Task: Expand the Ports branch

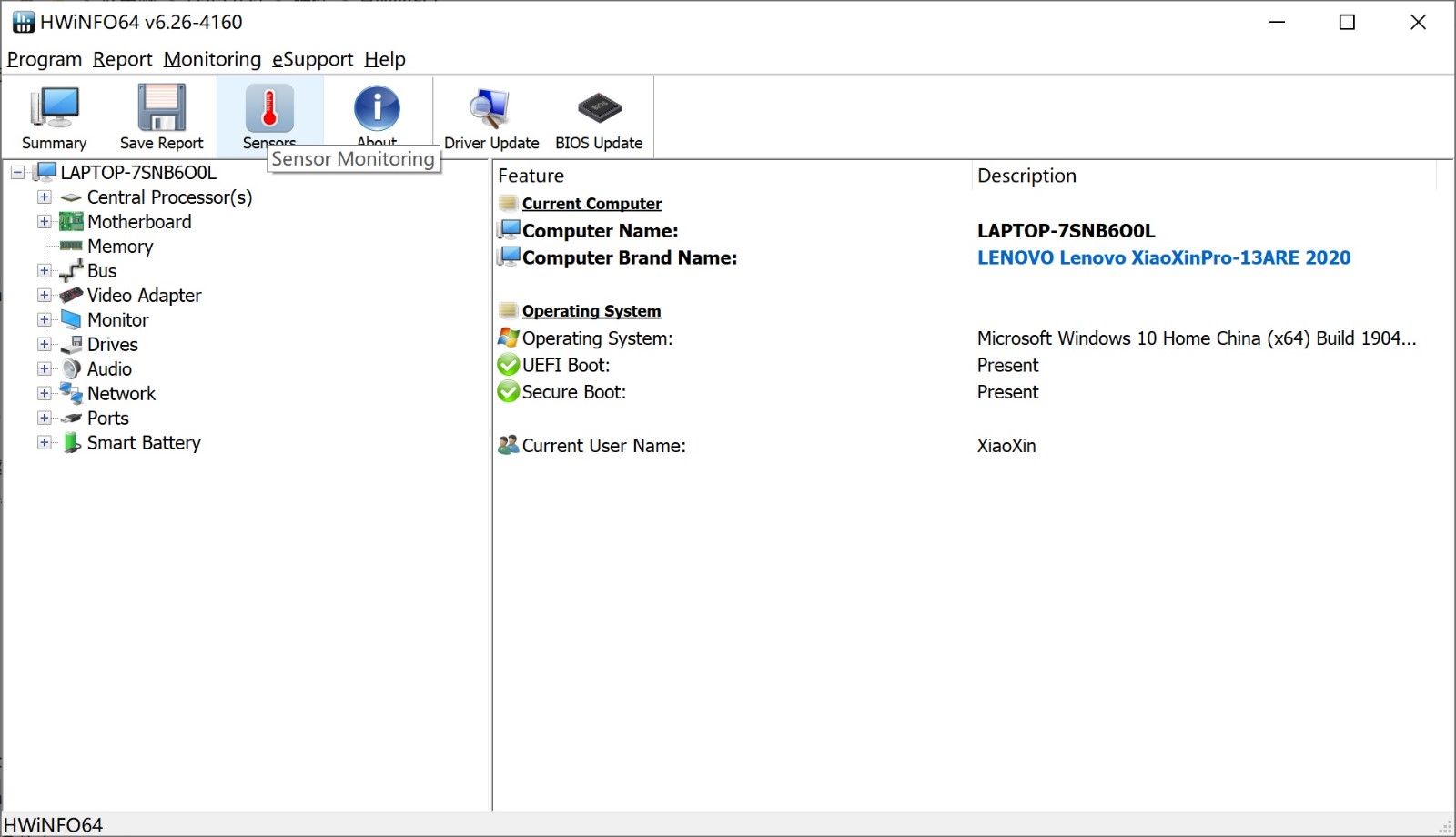Action: (44, 418)
